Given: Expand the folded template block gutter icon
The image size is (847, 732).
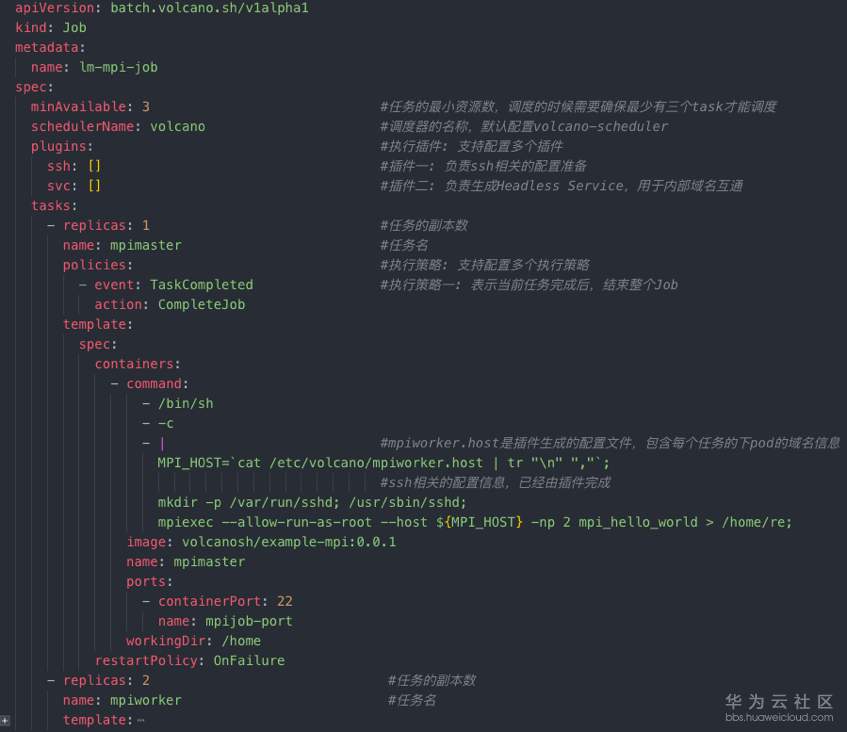Looking at the screenshot, I should (5, 719).
